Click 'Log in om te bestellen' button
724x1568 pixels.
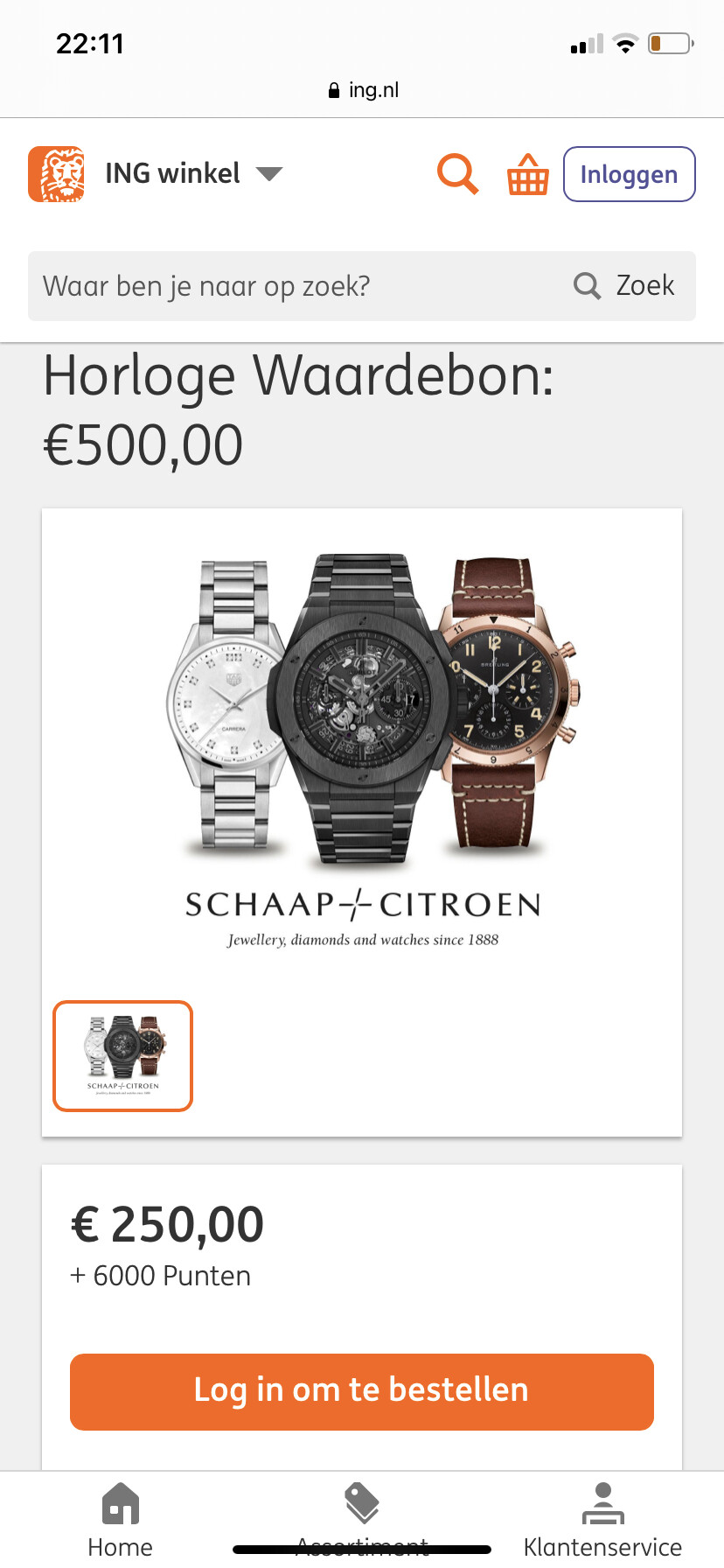(362, 1391)
